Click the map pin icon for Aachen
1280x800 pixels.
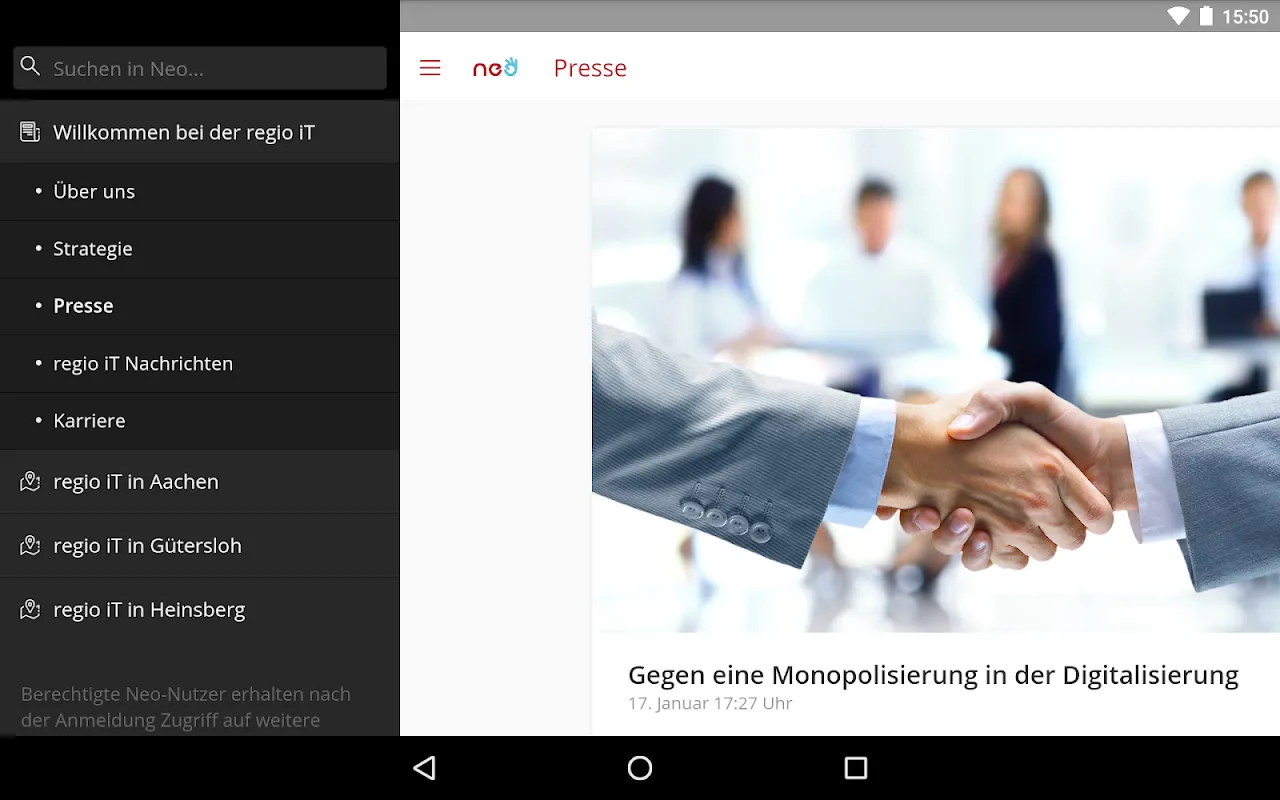tap(30, 482)
